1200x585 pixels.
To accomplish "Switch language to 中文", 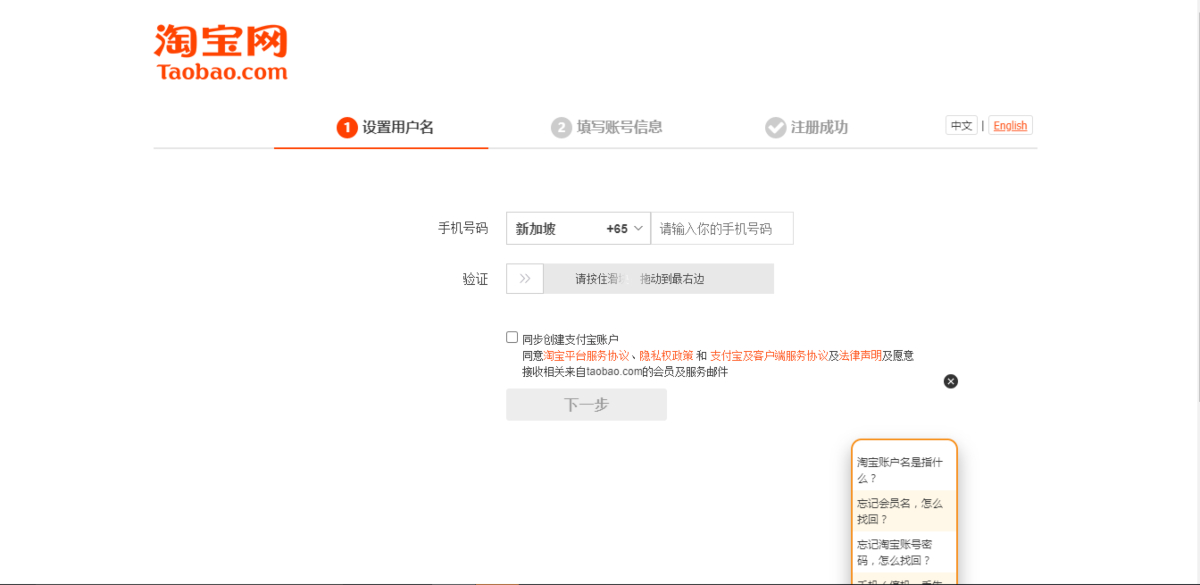I will click(x=961, y=126).
